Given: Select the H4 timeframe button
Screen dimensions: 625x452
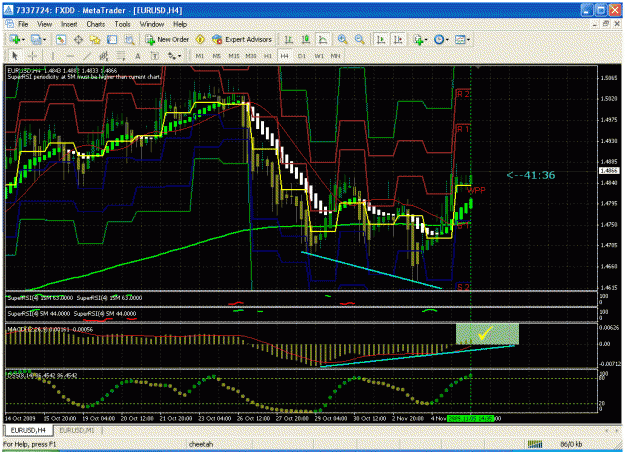Looking at the screenshot, I should coord(284,56).
